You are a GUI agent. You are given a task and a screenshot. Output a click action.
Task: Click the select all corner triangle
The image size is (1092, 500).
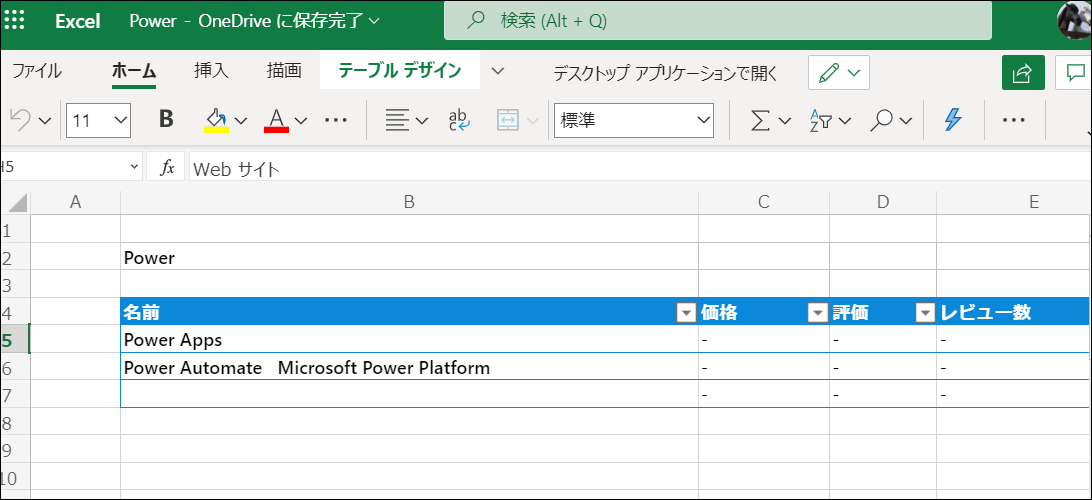point(18,203)
